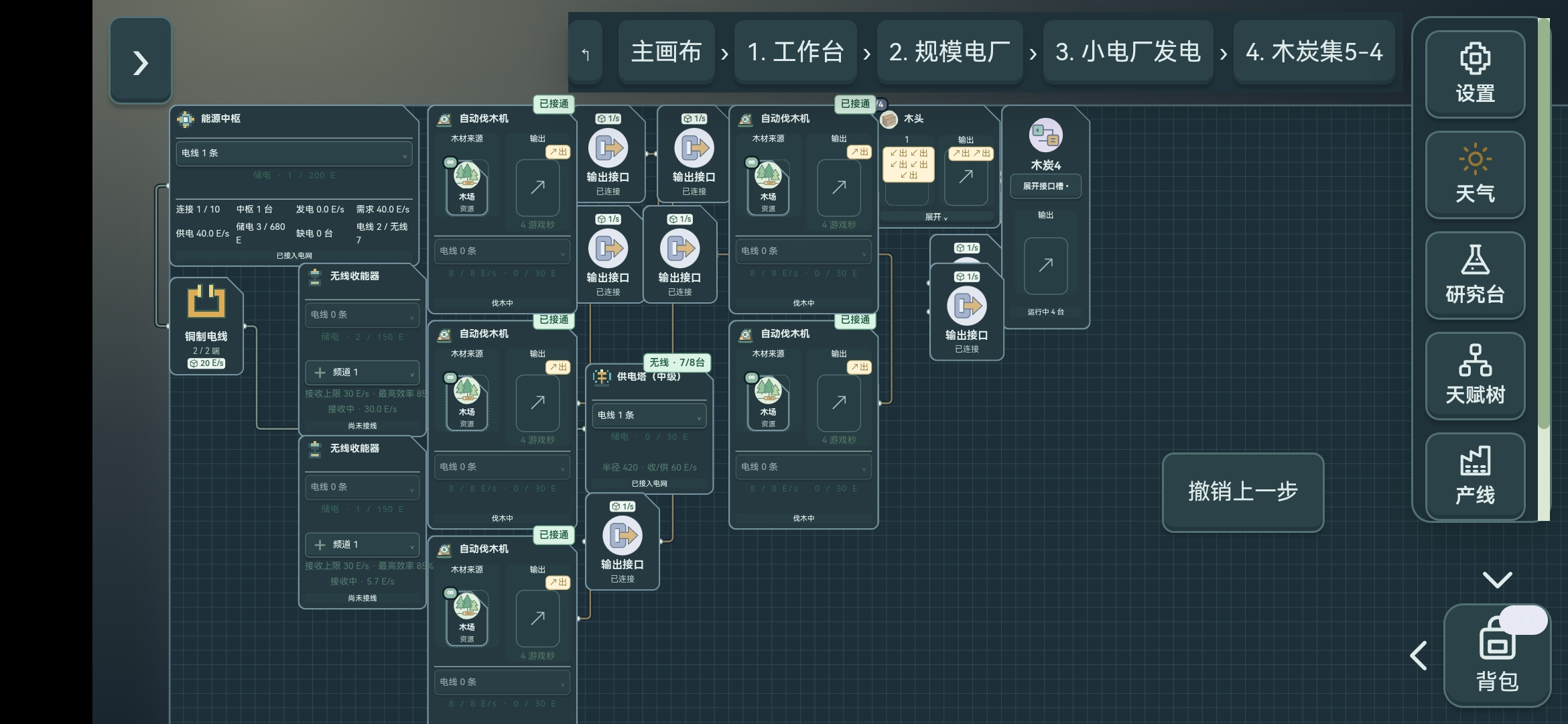Image resolution: width=1568 pixels, height=724 pixels.
Task: Open the 背包 backpack
Action: [1497, 655]
